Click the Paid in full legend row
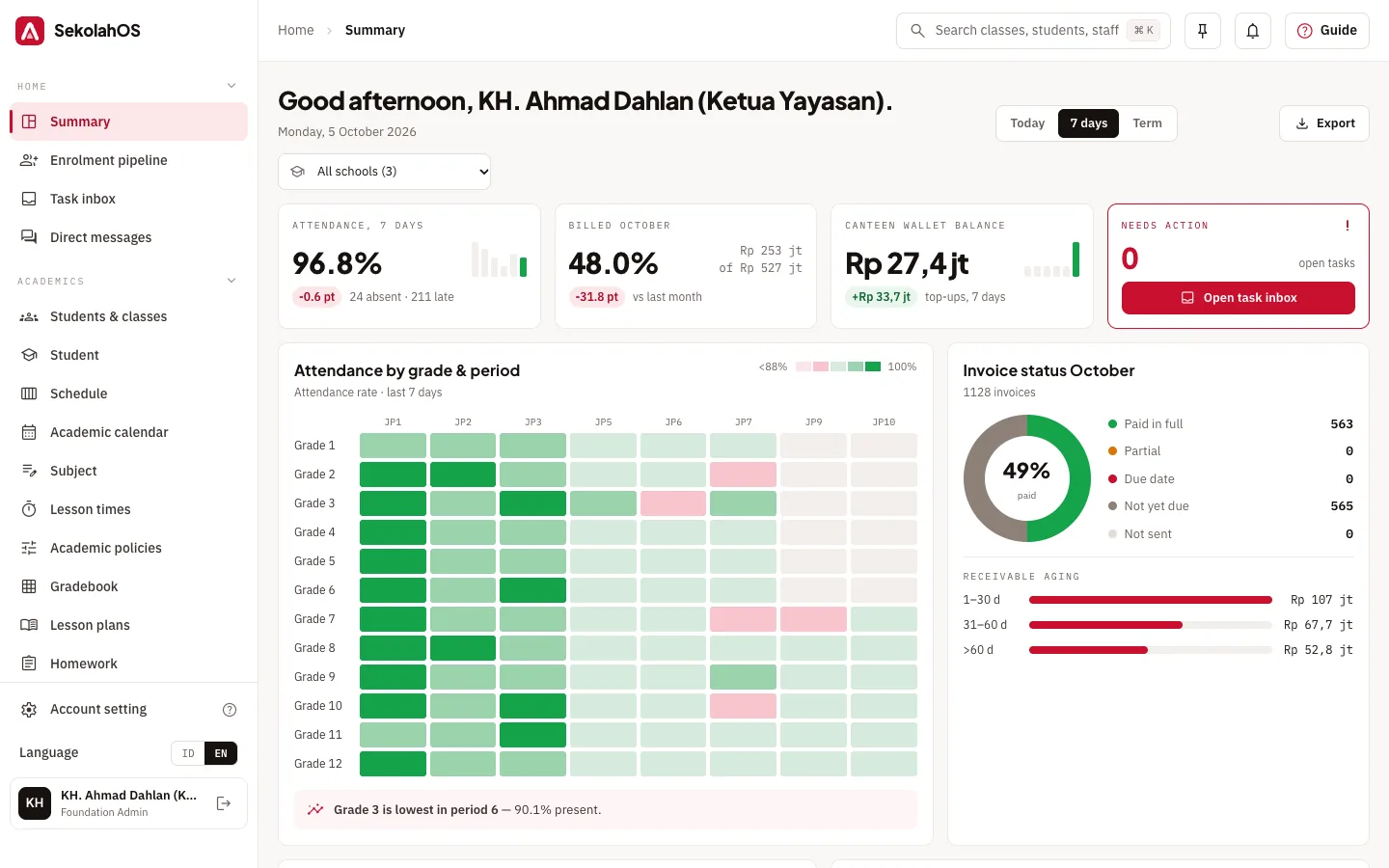The image size is (1389, 868). point(1231,424)
